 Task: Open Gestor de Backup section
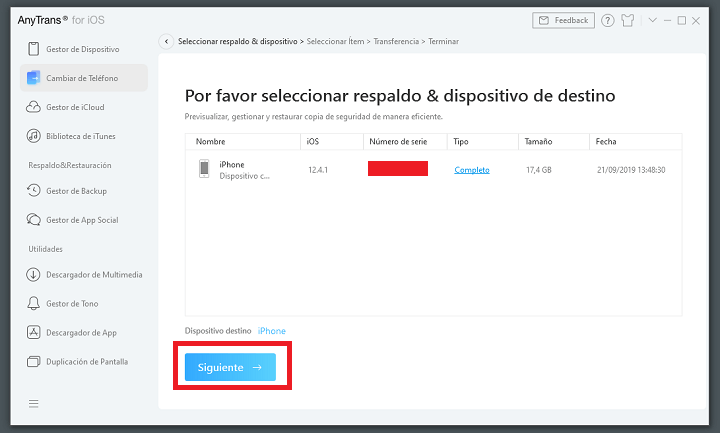(x=84, y=191)
